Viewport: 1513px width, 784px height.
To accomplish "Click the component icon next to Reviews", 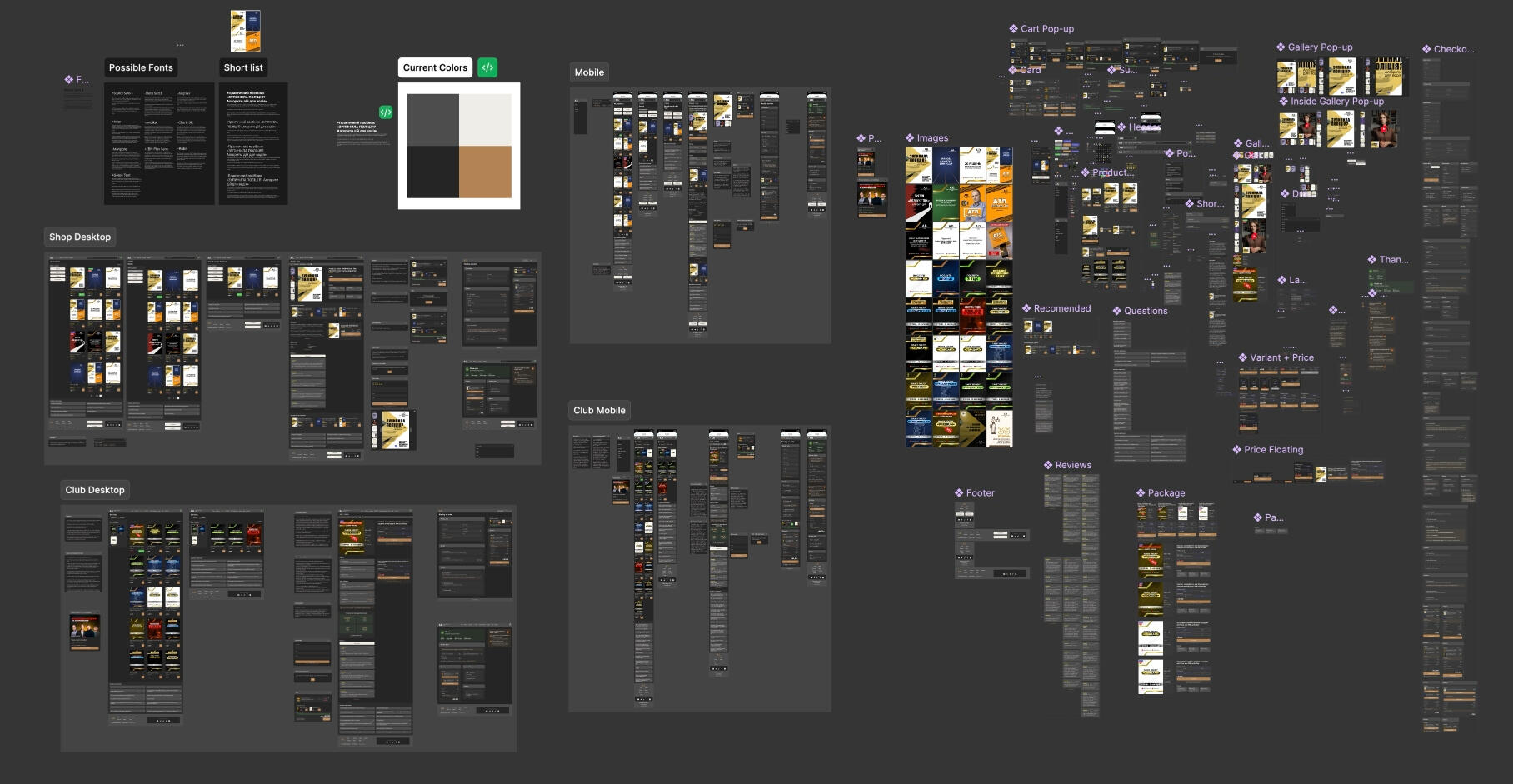I will click(x=1048, y=465).
